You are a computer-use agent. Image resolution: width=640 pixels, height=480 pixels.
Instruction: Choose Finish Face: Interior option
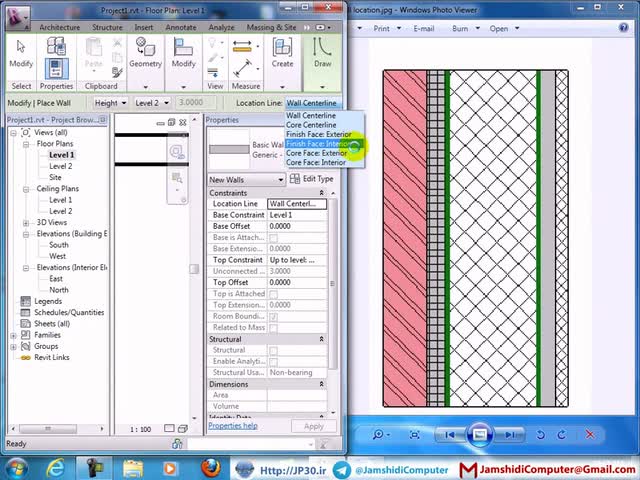click(x=324, y=144)
